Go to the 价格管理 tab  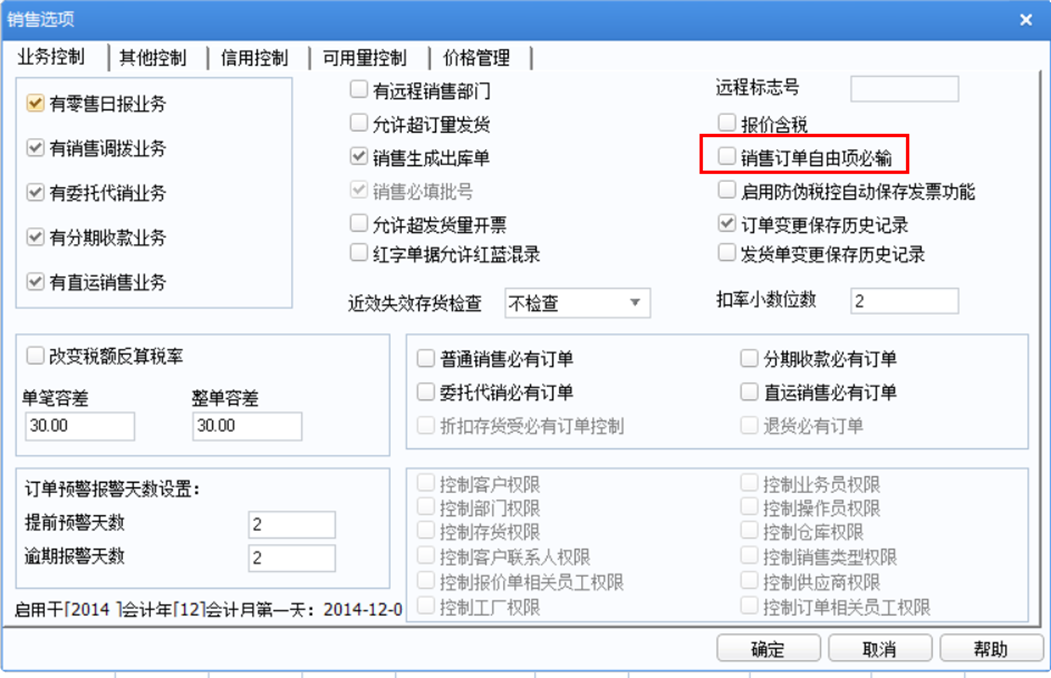(x=477, y=58)
